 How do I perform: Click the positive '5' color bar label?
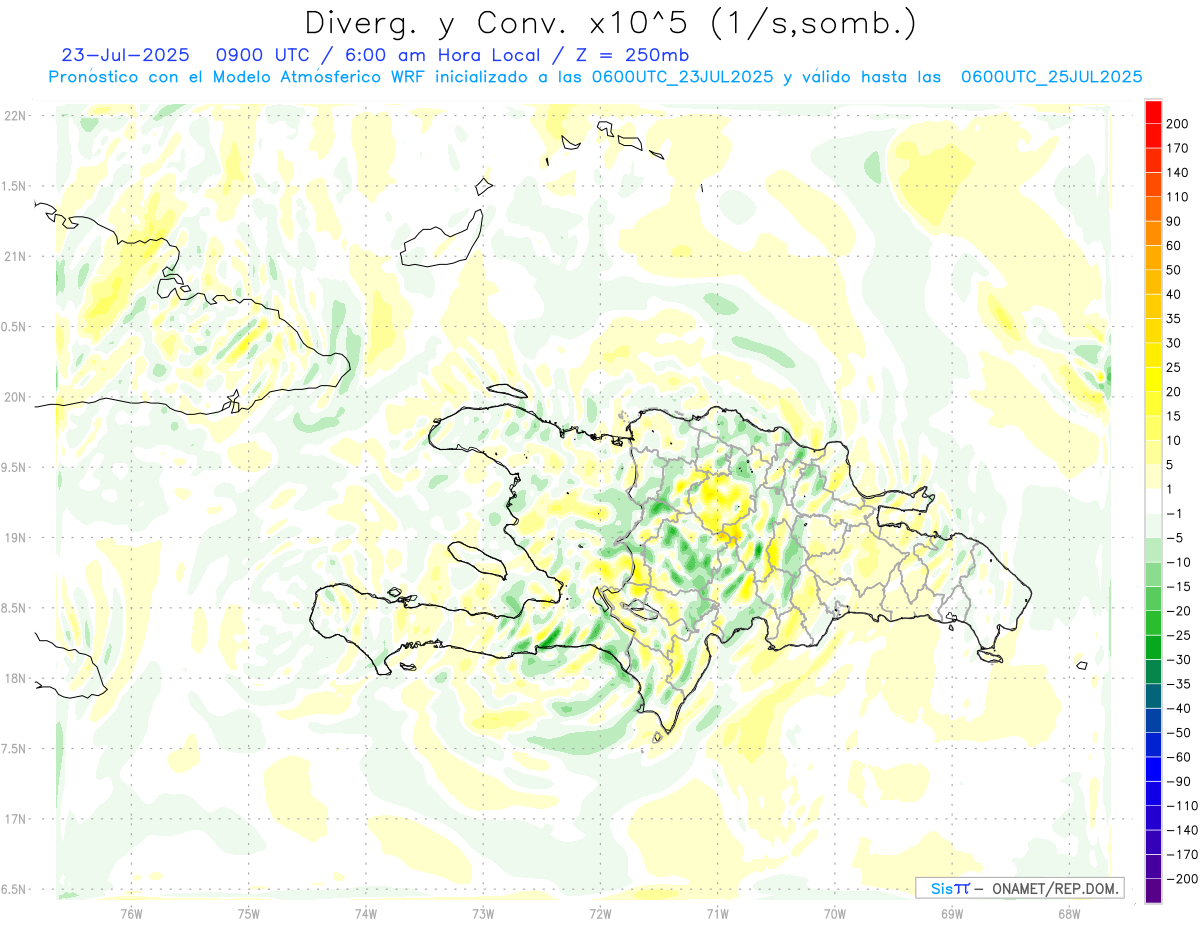click(x=1170, y=465)
